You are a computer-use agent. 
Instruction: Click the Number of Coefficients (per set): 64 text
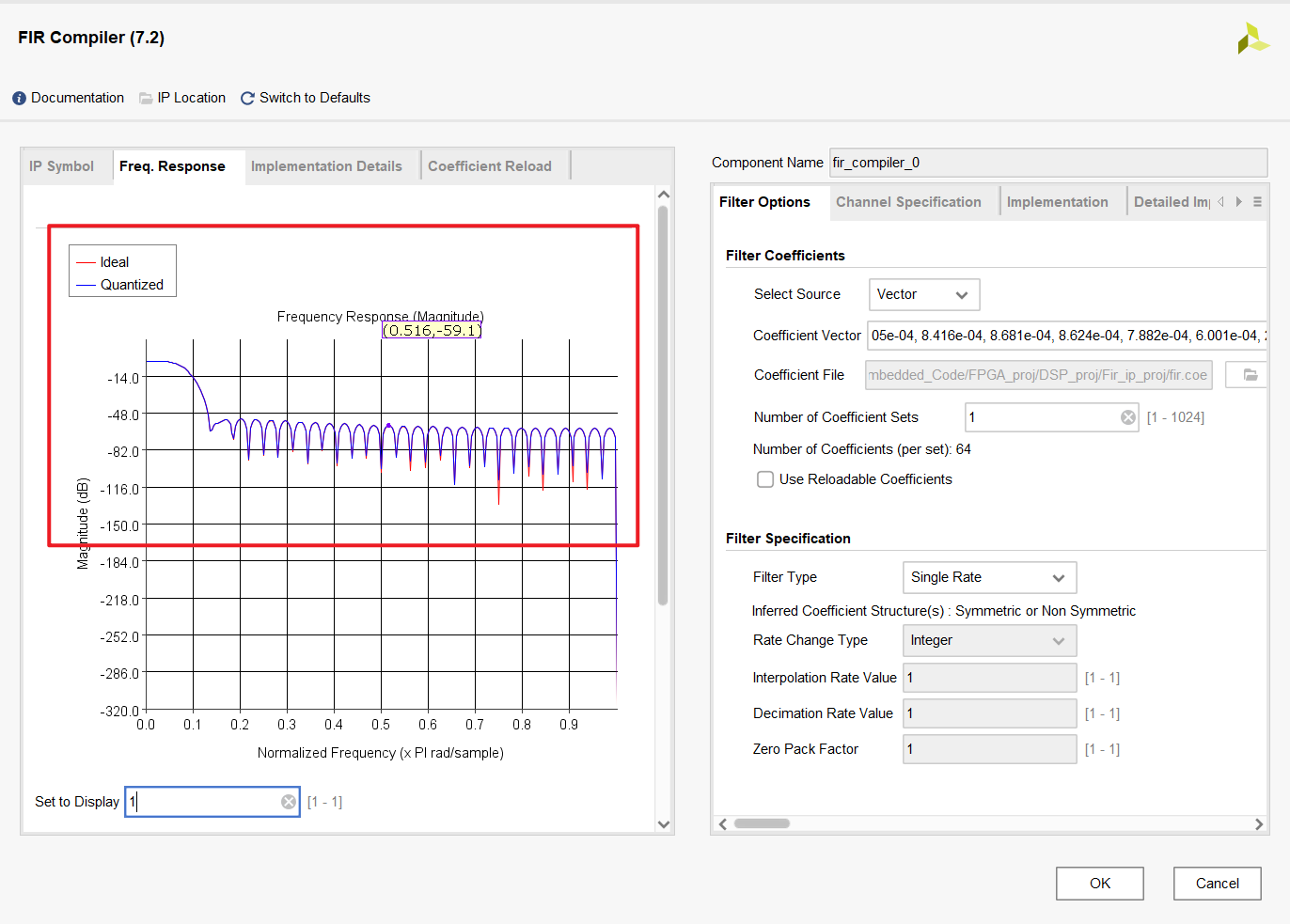pyautogui.click(x=862, y=449)
